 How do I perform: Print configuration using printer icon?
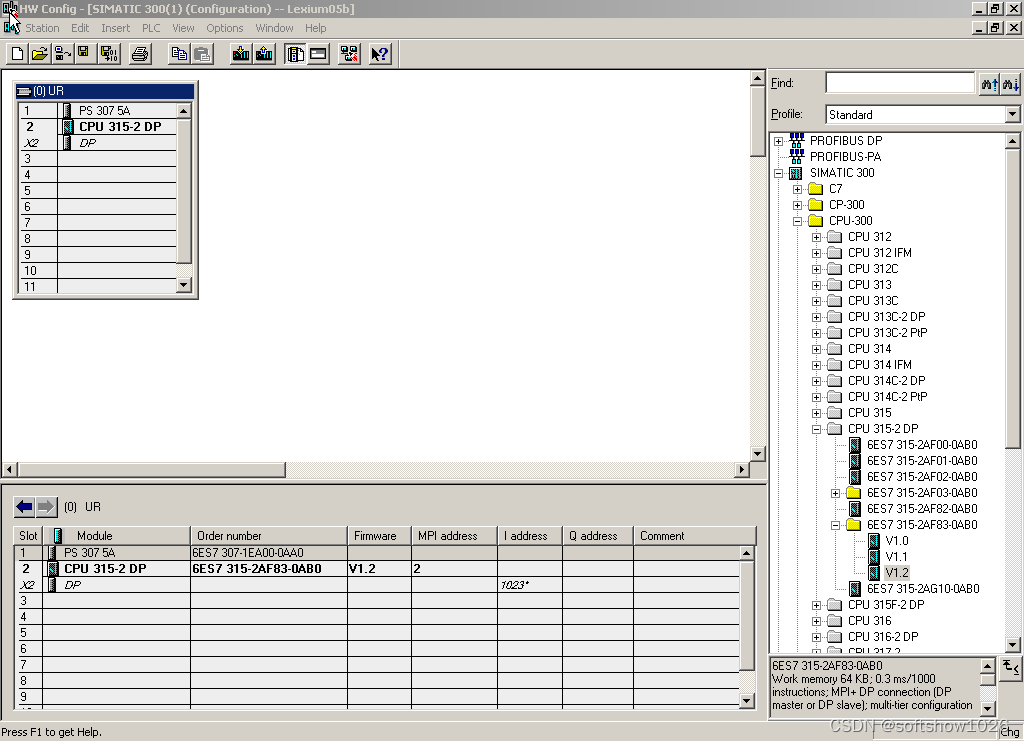pos(139,54)
